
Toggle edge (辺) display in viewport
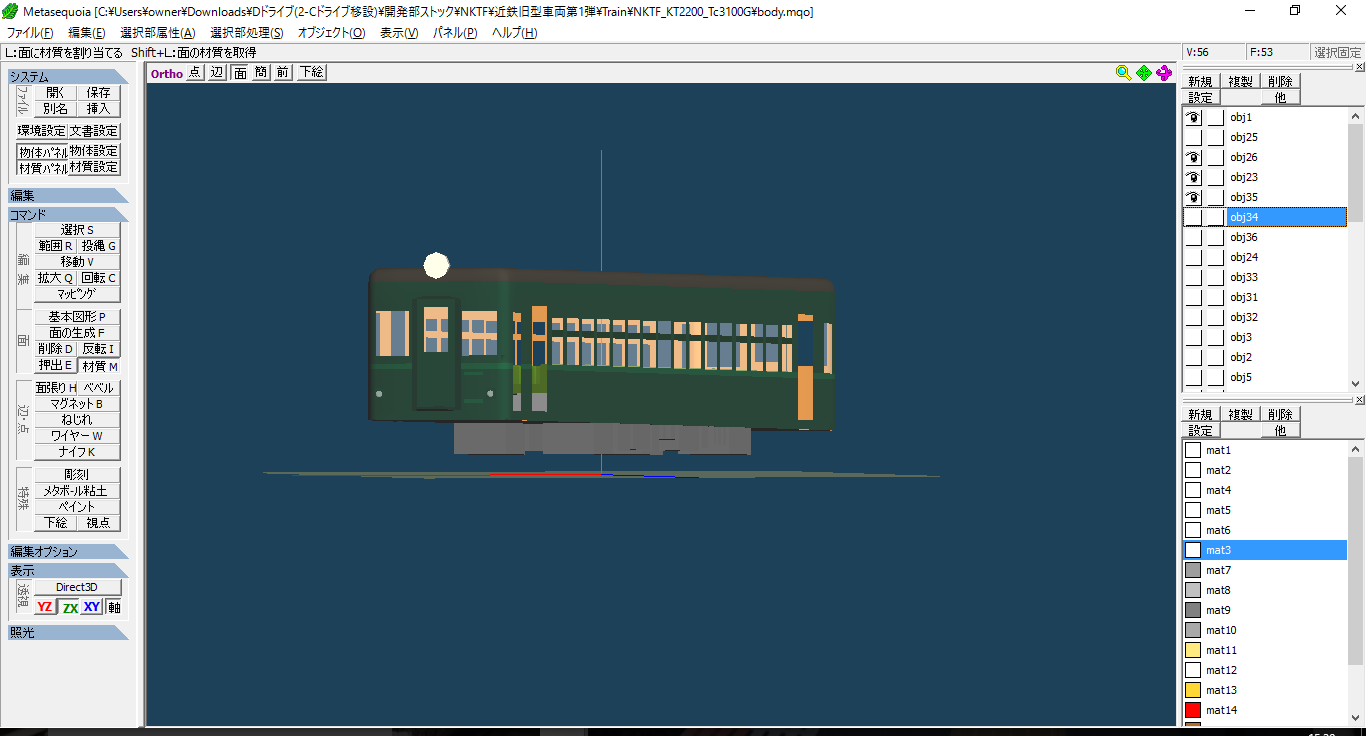tap(217, 72)
